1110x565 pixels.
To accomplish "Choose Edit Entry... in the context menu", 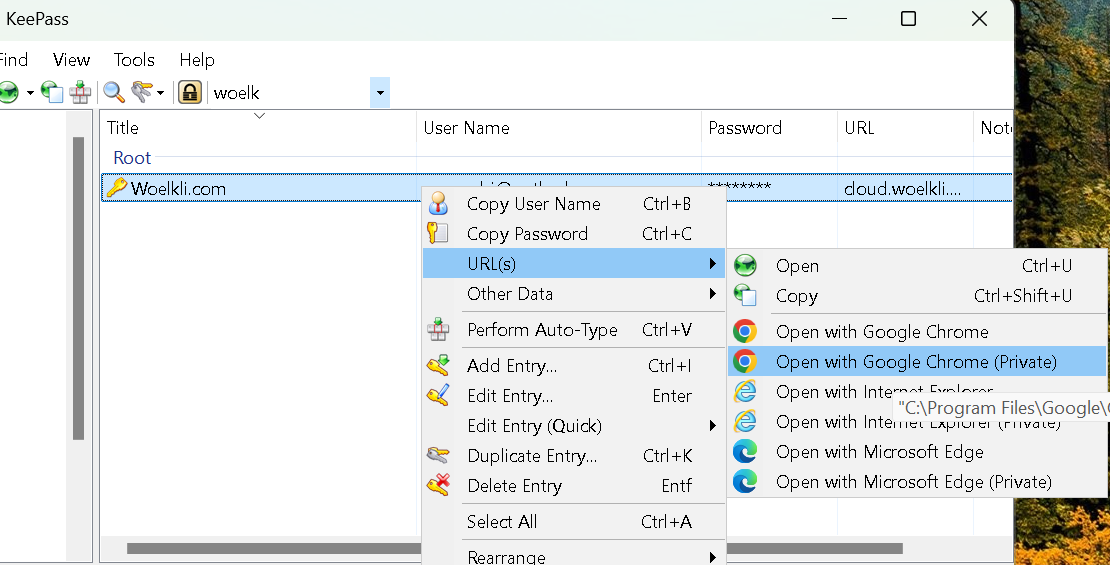I will 574,395.
